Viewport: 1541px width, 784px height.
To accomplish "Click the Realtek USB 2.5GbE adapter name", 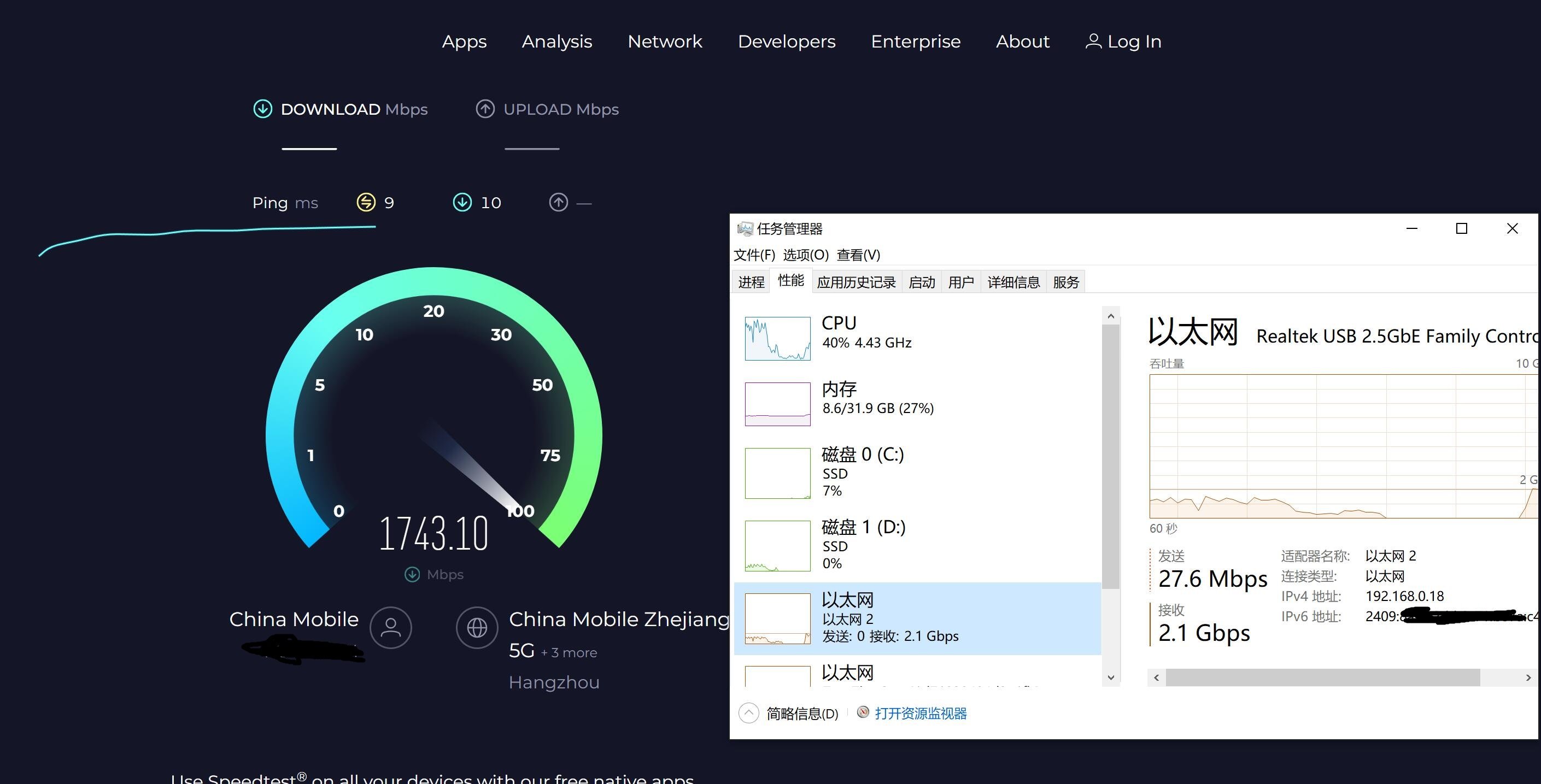I will click(x=1397, y=336).
